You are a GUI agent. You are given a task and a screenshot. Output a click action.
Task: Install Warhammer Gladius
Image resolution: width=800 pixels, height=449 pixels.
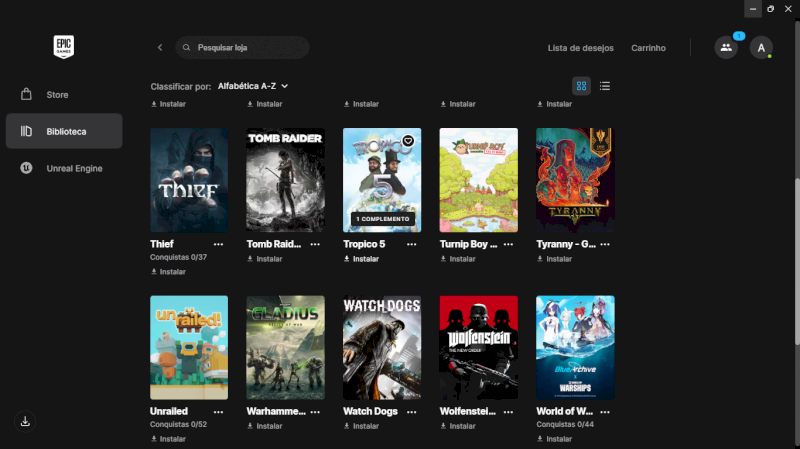click(265, 426)
